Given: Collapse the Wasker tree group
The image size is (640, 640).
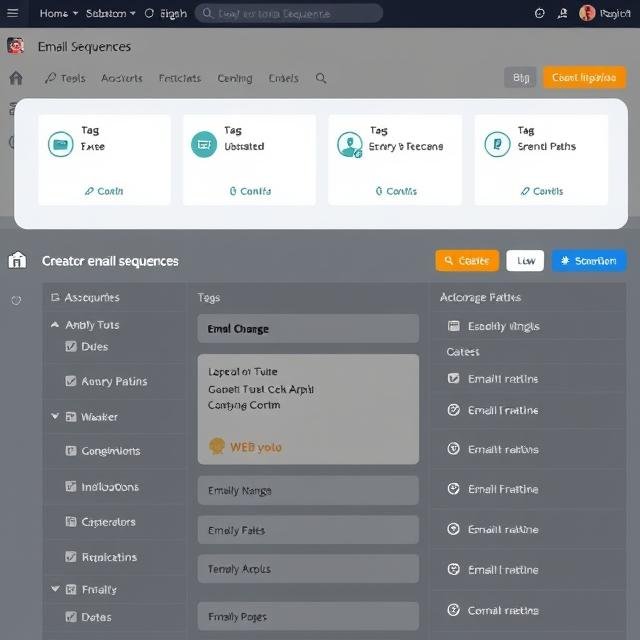Looking at the screenshot, I should (x=55, y=417).
